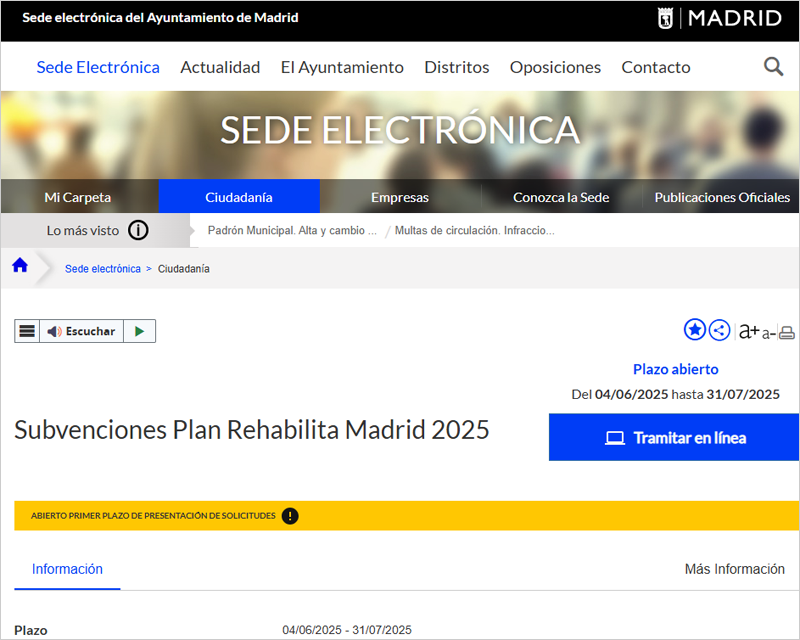
Task: Open Distritos menu item
Action: click(x=457, y=67)
